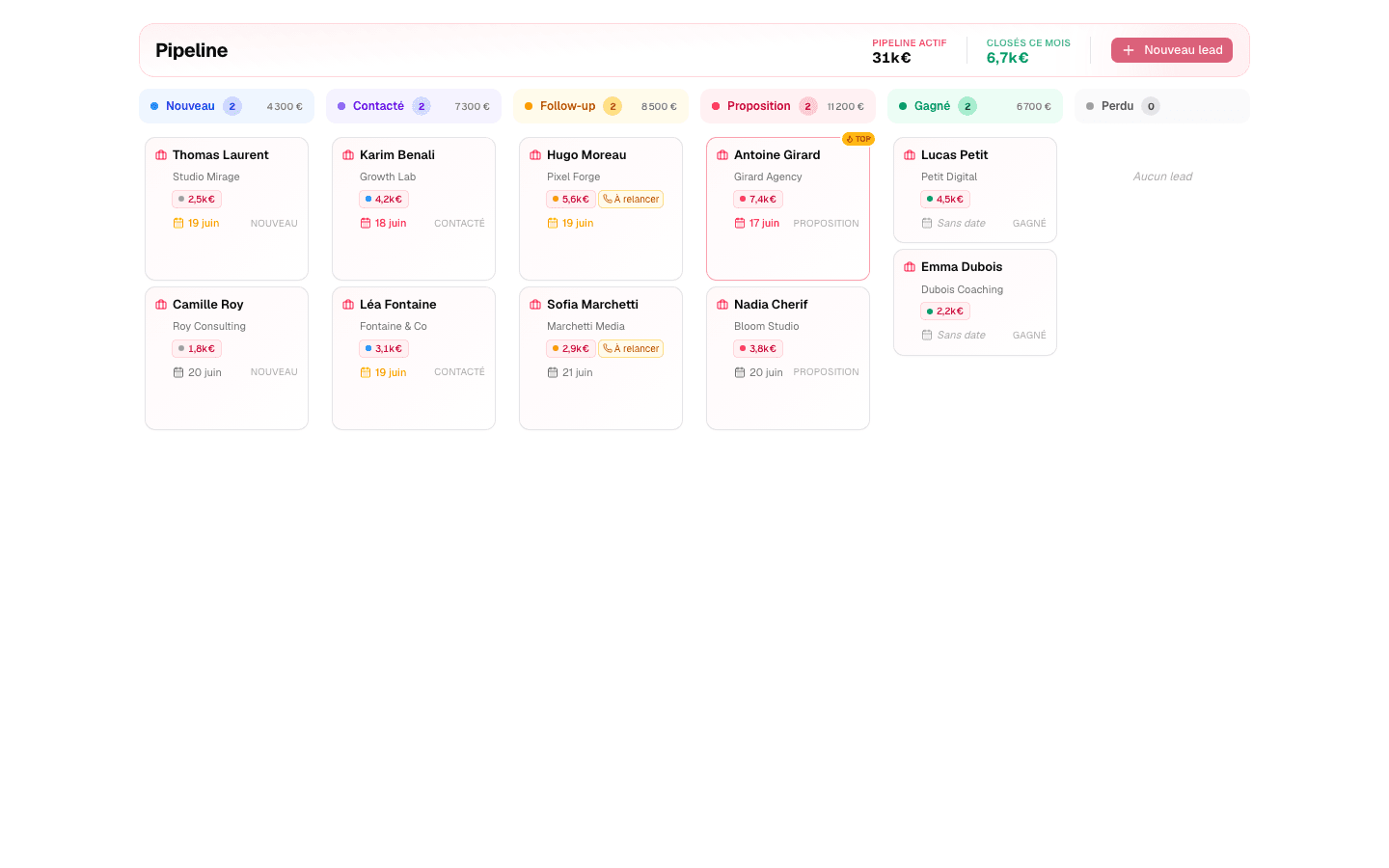Screen dimensions: 1389x868
Task: Click the Marchetti Media company name
Action: coord(586,327)
